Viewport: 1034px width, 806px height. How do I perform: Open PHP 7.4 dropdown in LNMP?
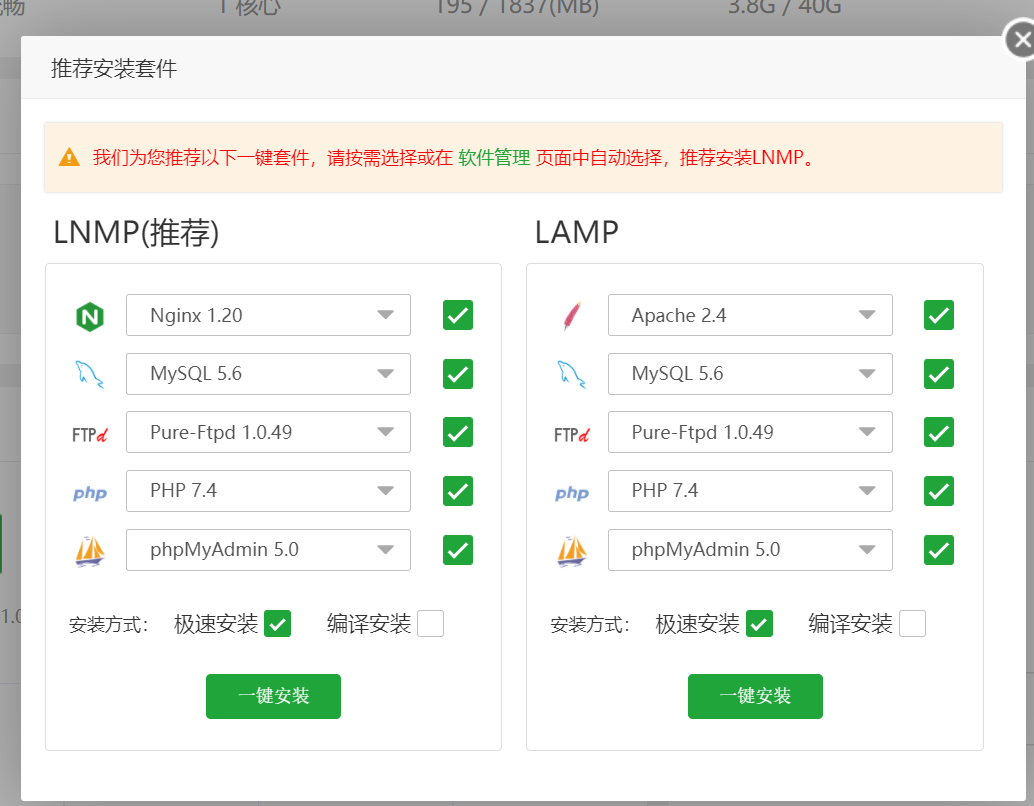tap(268, 491)
